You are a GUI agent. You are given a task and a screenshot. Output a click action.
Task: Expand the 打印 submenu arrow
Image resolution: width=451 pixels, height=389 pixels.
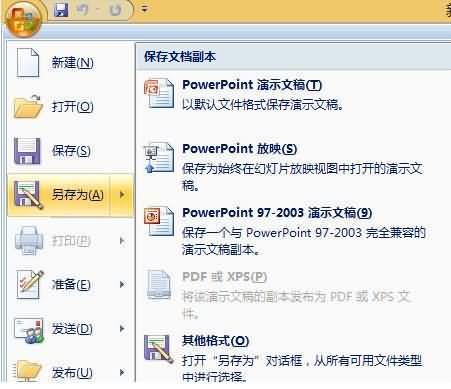tap(122, 240)
